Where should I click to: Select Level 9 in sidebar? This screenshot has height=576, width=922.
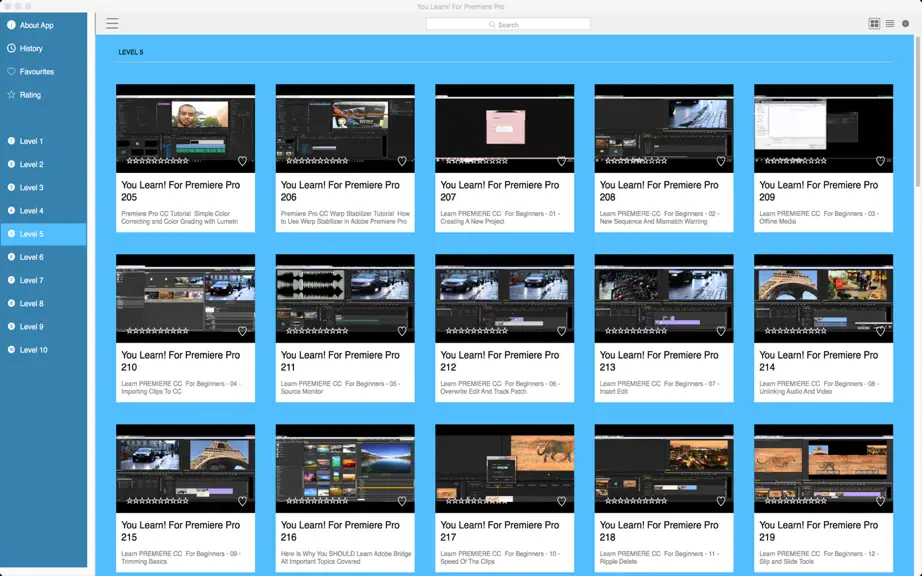tap(44, 327)
